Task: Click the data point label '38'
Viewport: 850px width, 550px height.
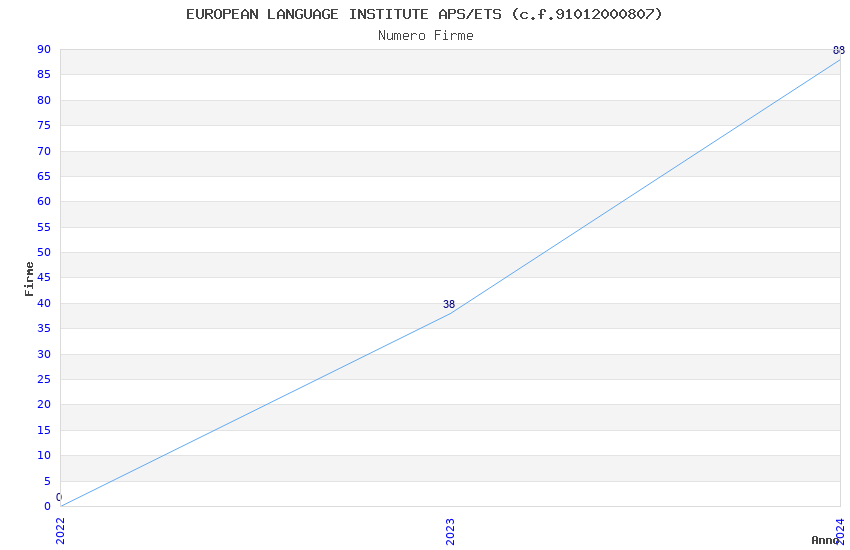Action: [x=449, y=305]
